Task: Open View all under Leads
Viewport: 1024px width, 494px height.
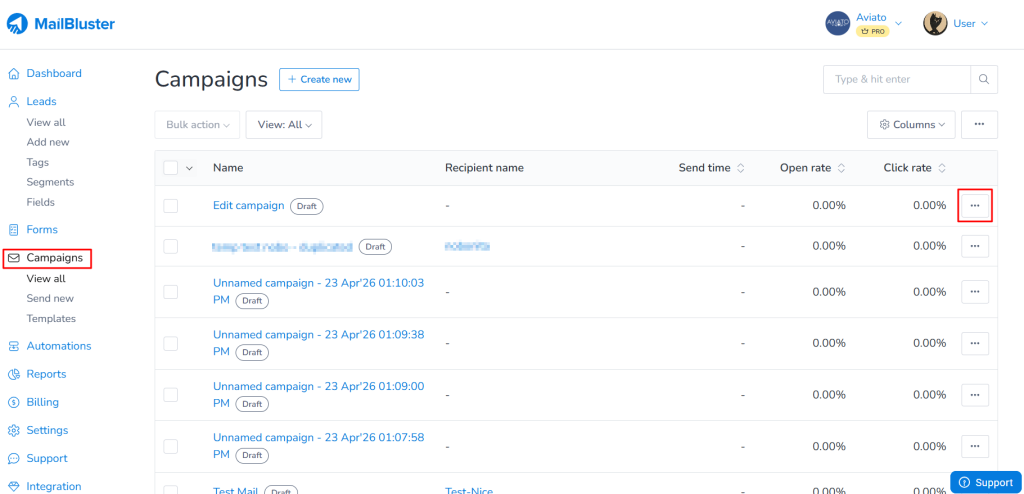Action: pyautogui.click(x=46, y=122)
